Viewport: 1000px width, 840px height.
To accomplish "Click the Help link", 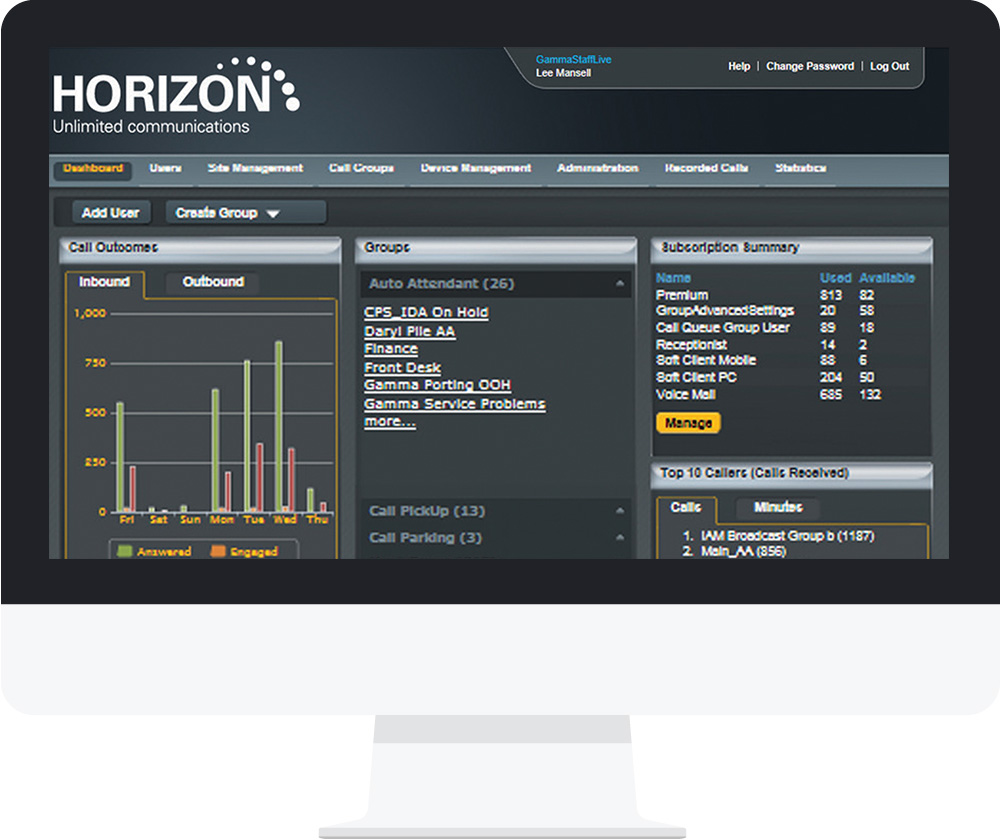I will (739, 66).
